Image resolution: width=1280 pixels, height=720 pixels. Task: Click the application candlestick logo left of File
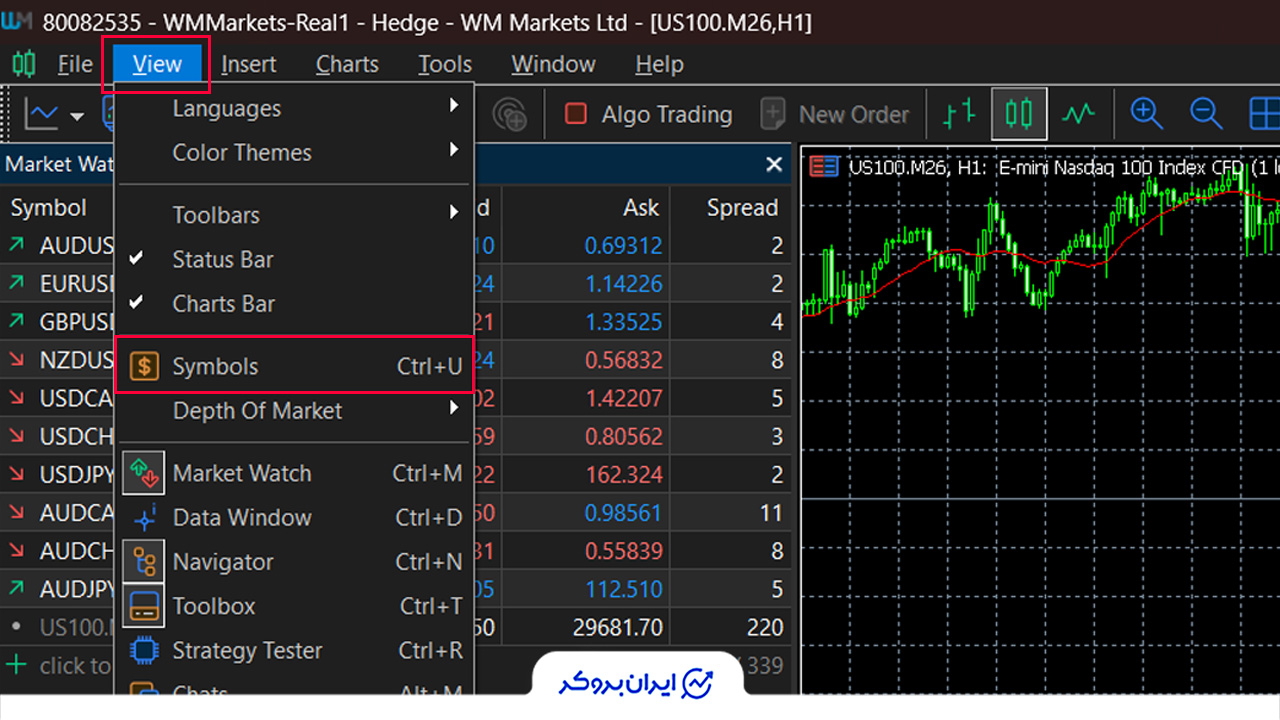(x=24, y=64)
